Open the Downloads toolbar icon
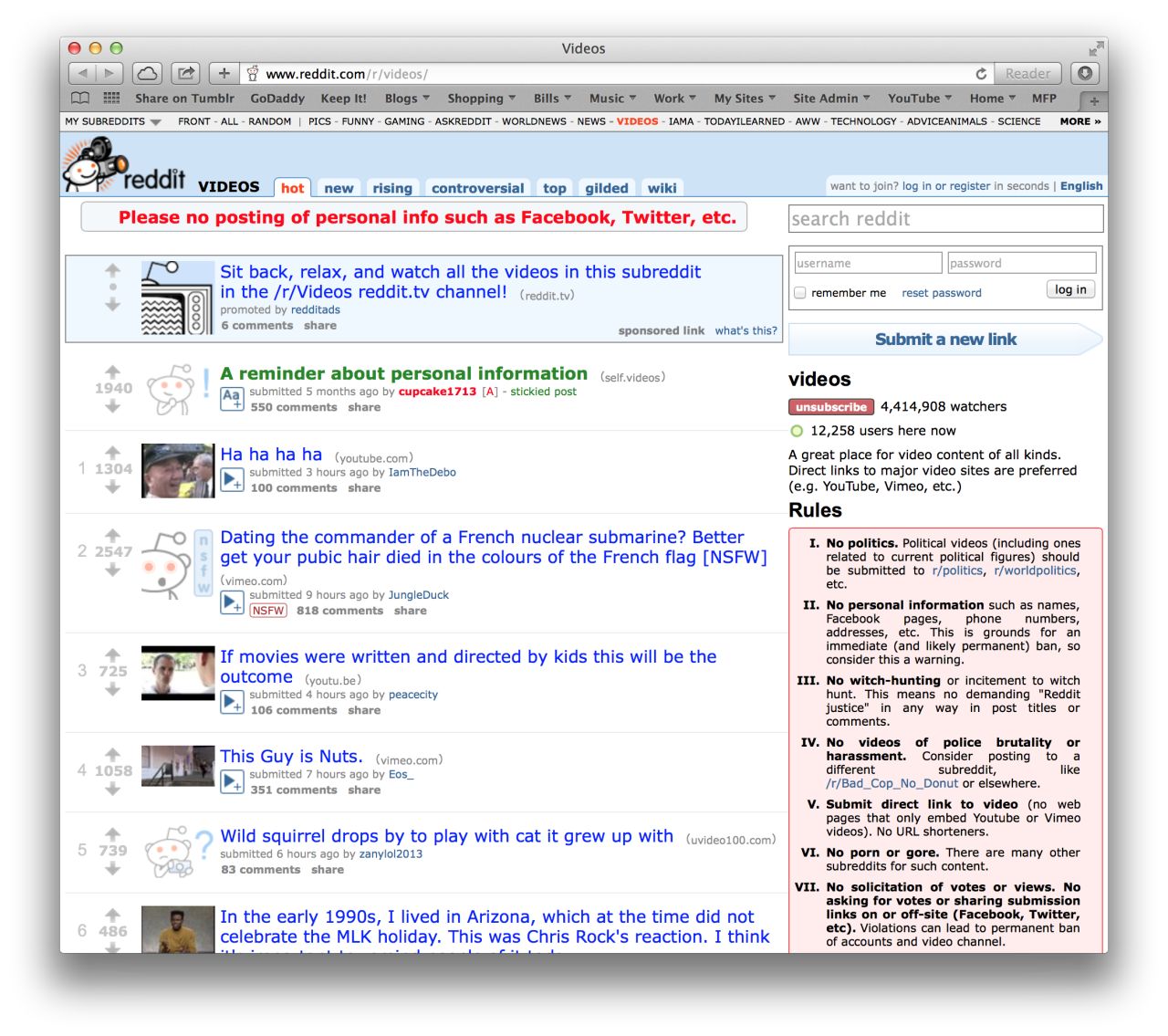 [x=1084, y=74]
